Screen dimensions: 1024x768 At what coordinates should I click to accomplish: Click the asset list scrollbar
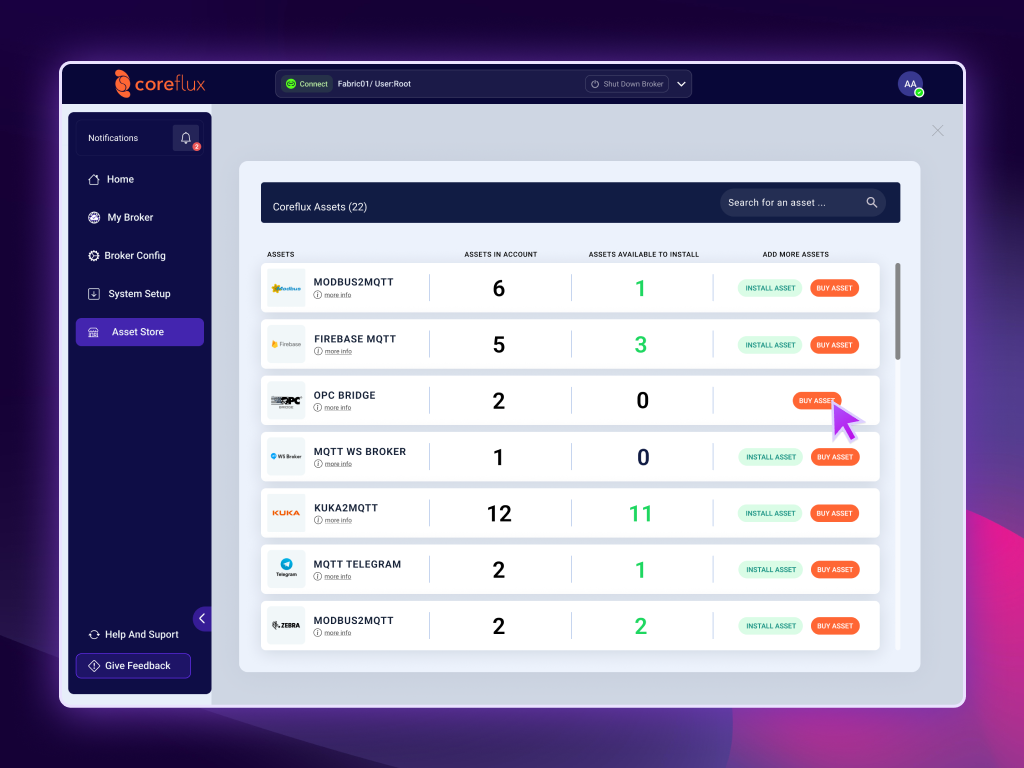coord(898,311)
